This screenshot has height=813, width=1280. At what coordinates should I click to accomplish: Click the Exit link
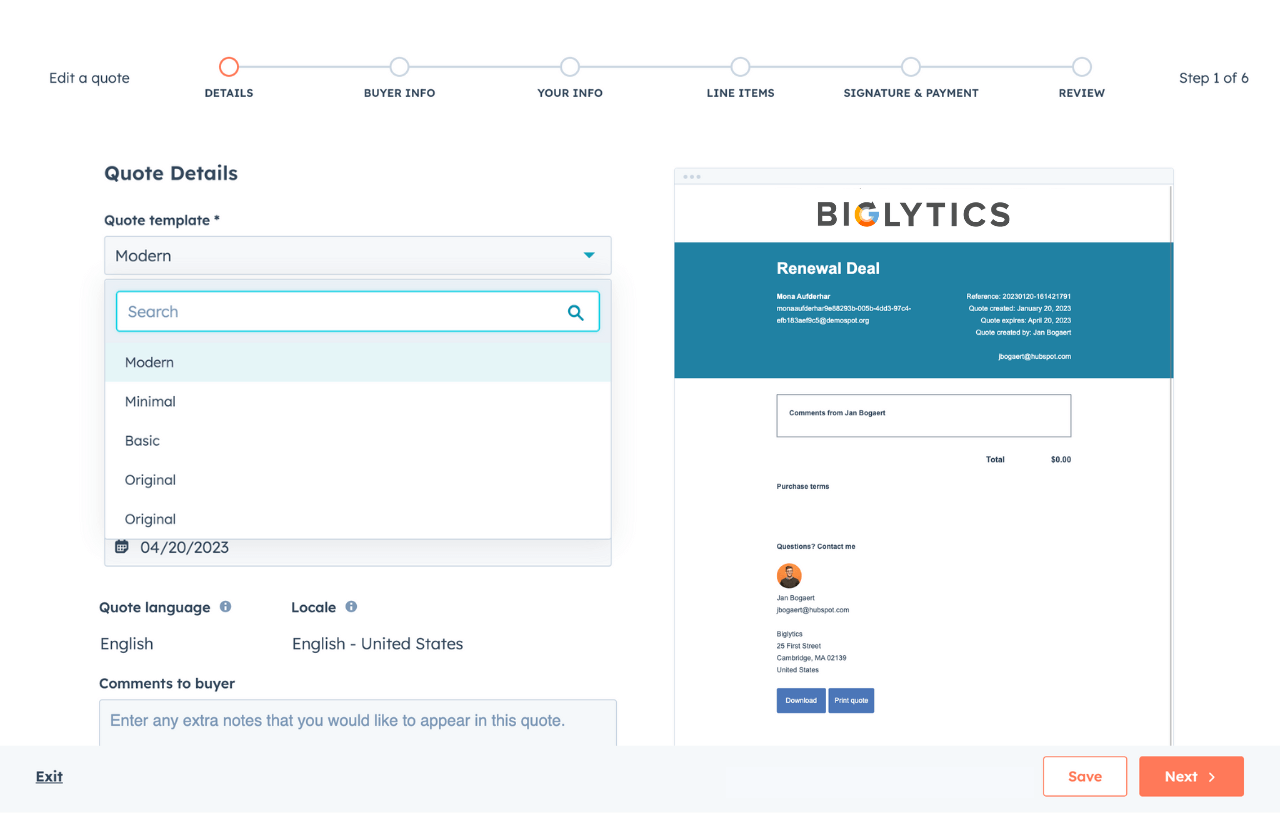48,776
